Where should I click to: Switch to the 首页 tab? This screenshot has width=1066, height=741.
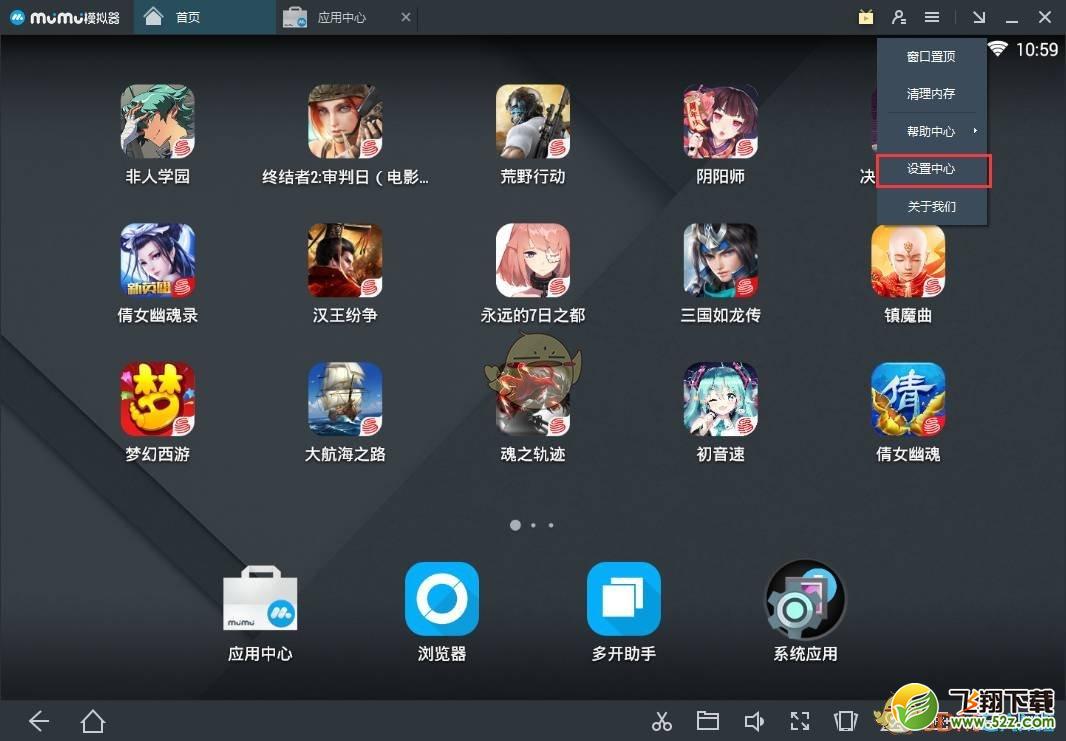pos(205,17)
